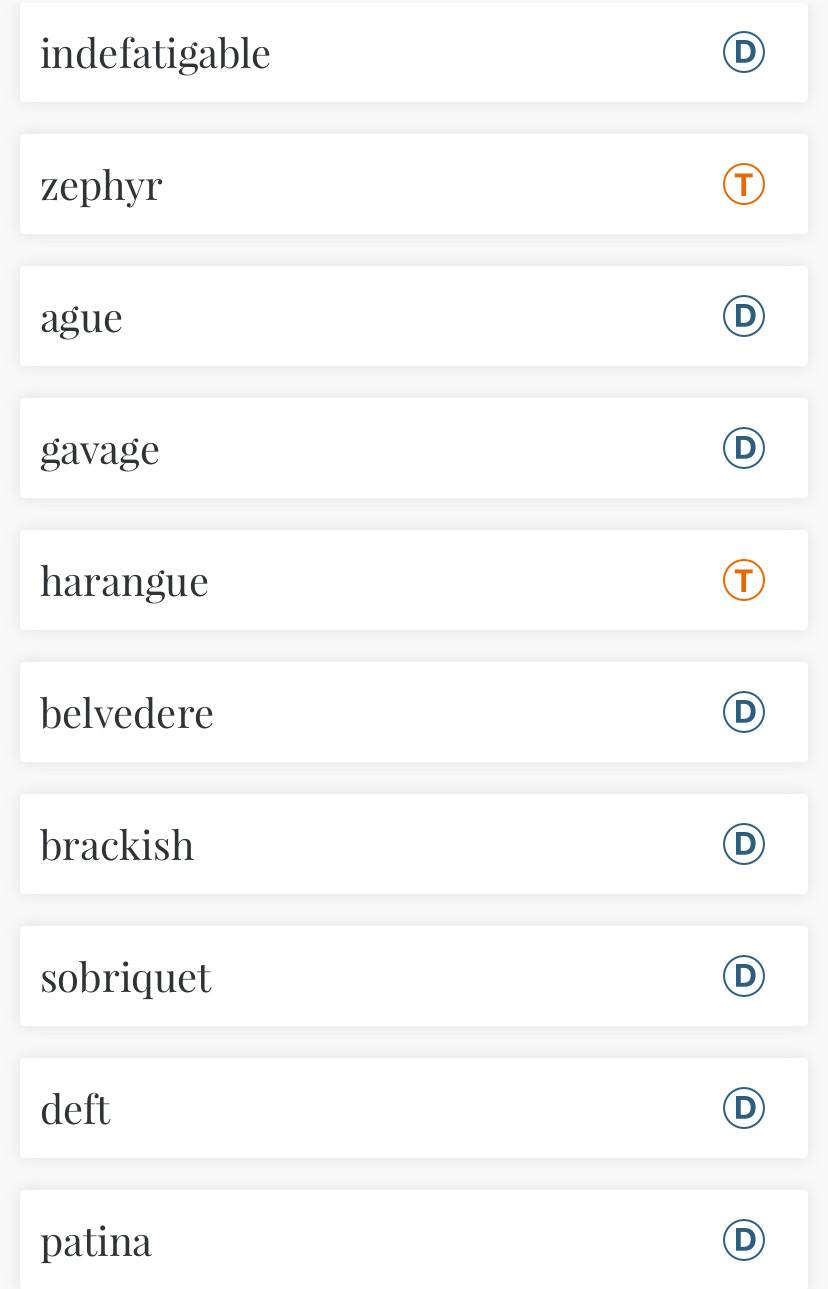Open the D icon for brackish
This screenshot has width=828, height=1289.
coord(744,844)
